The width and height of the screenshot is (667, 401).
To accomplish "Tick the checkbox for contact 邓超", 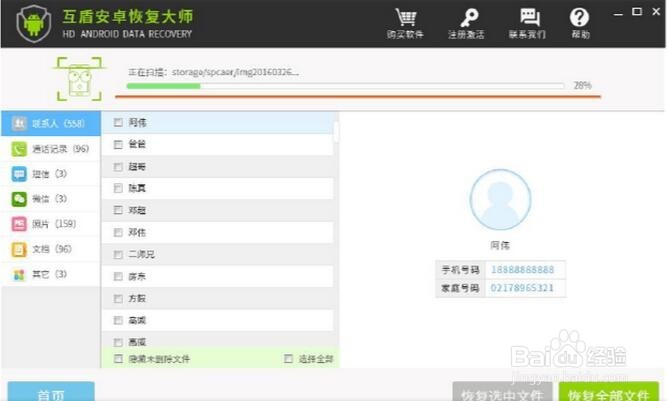I will [x=118, y=210].
